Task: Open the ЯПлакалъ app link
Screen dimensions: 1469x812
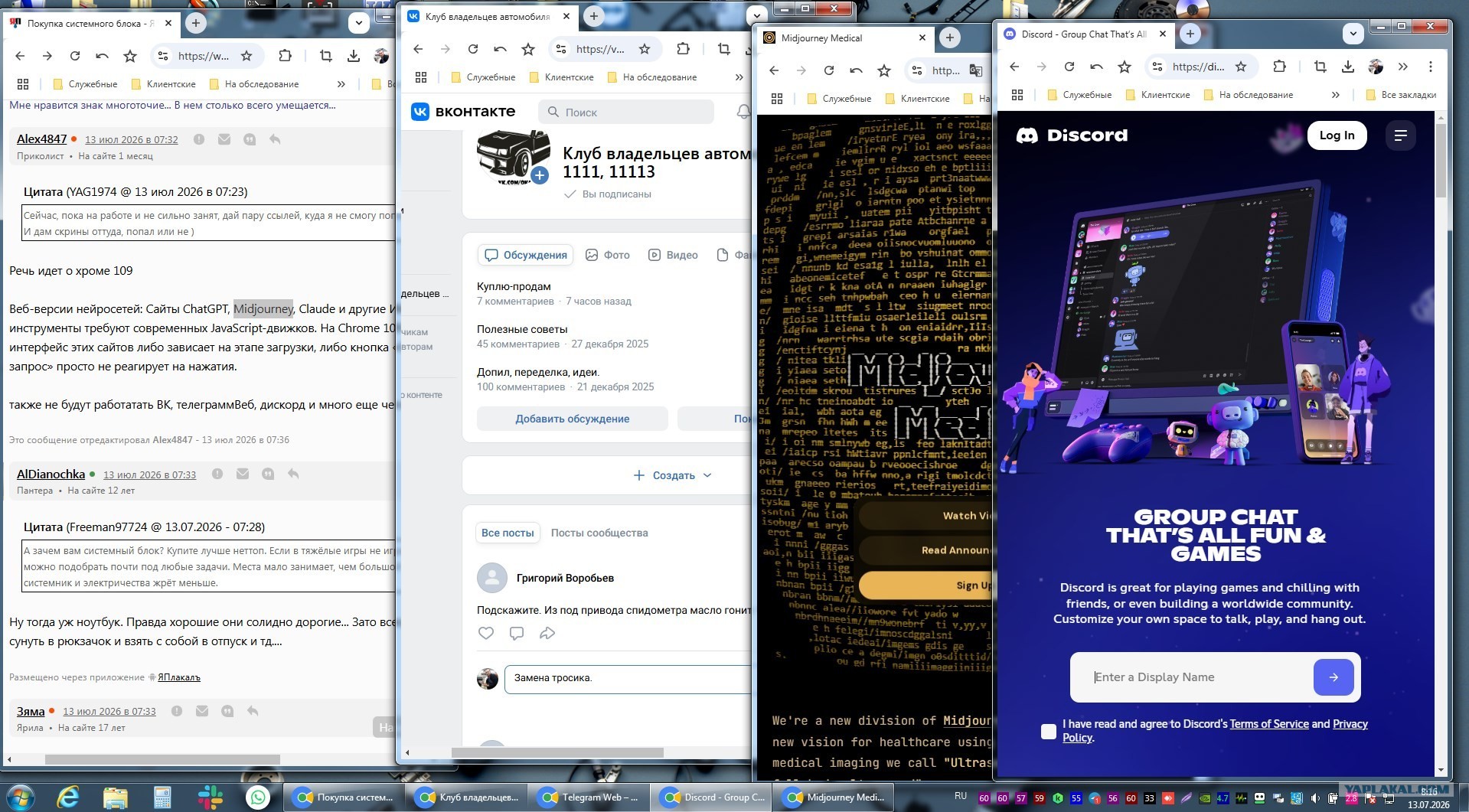Action: click(x=179, y=677)
